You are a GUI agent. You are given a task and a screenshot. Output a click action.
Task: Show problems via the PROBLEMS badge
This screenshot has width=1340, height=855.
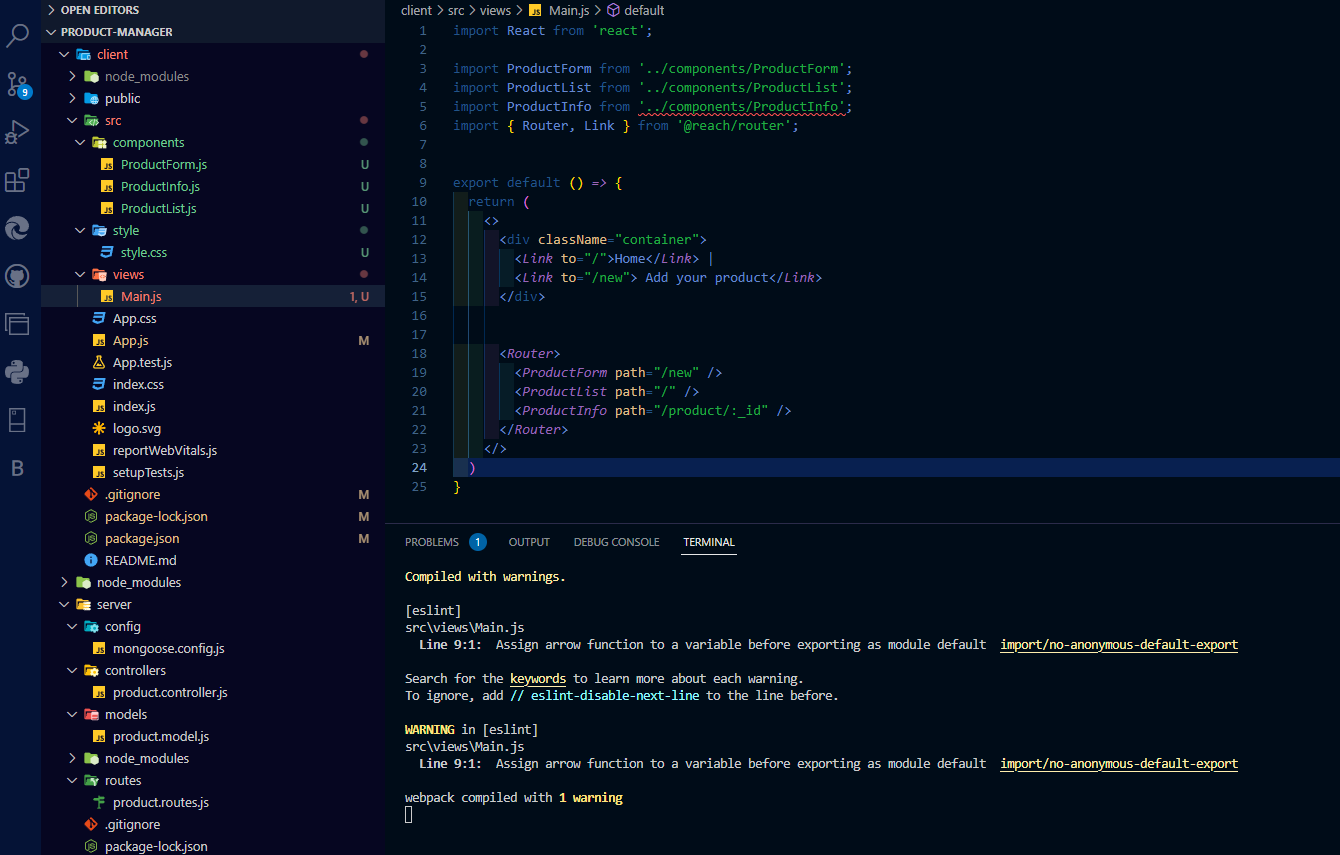[478, 541]
